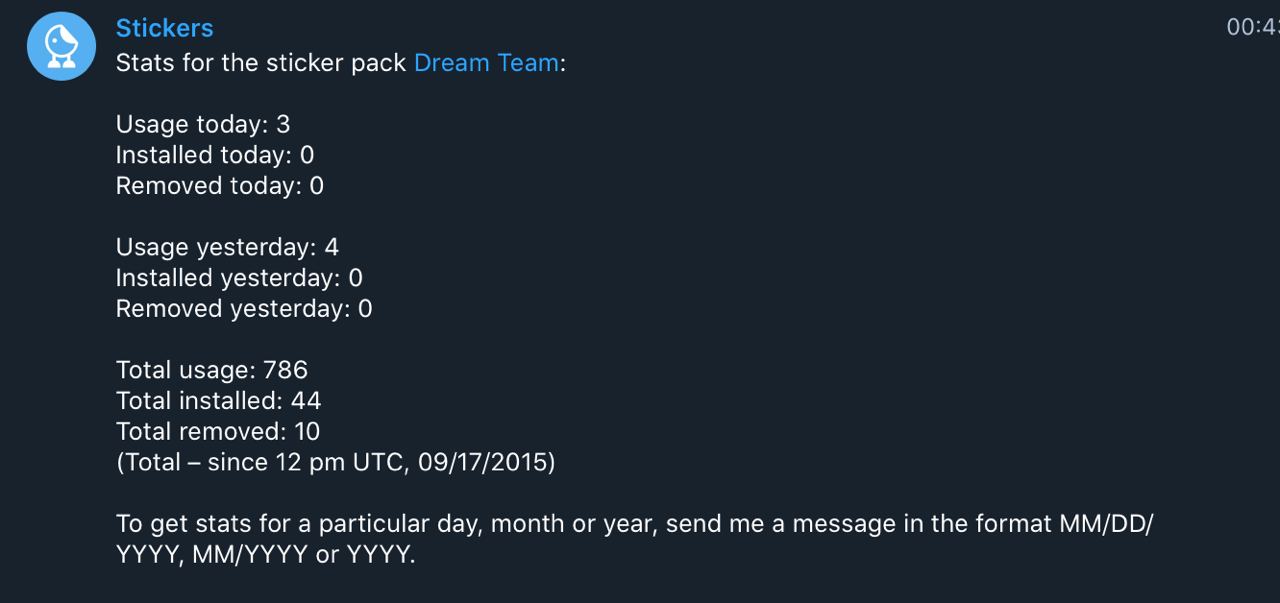Click the 'MM/YYYY' format text

pos(250,555)
